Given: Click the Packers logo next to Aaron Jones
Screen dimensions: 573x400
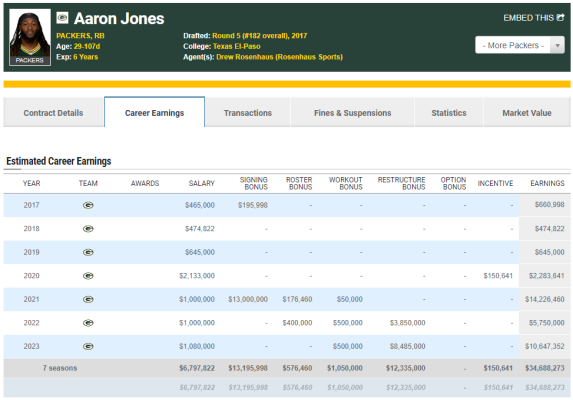Looking at the screenshot, I should [x=62, y=18].
